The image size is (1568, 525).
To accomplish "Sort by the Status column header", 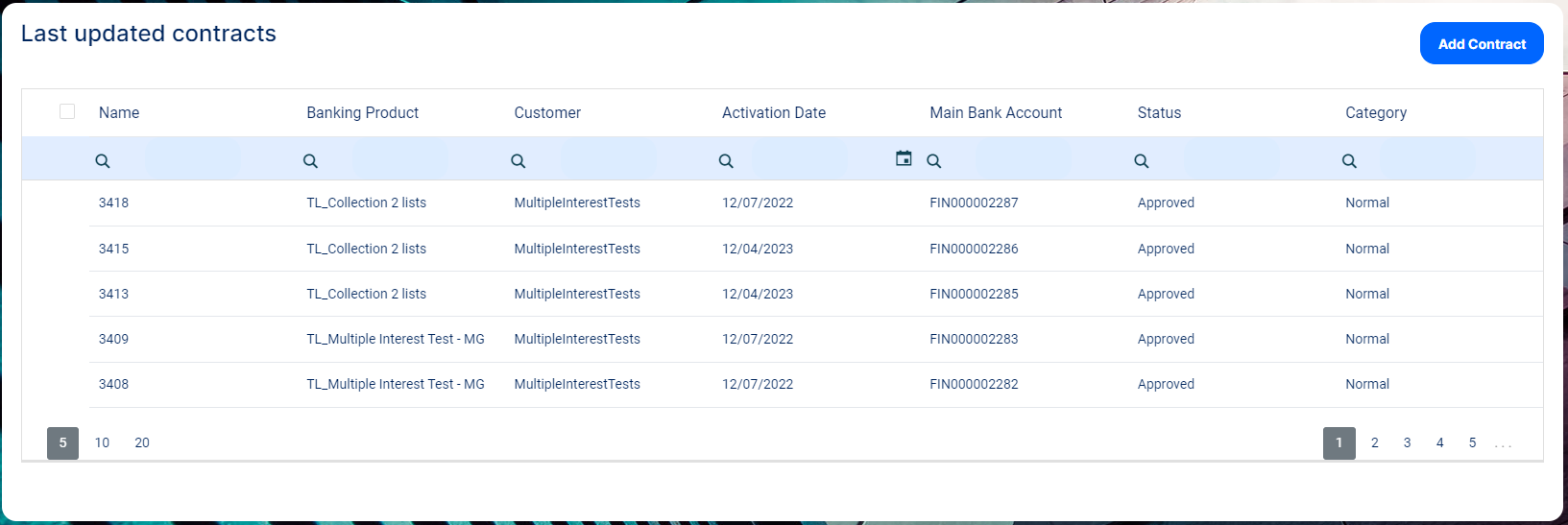I will coord(1159,112).
